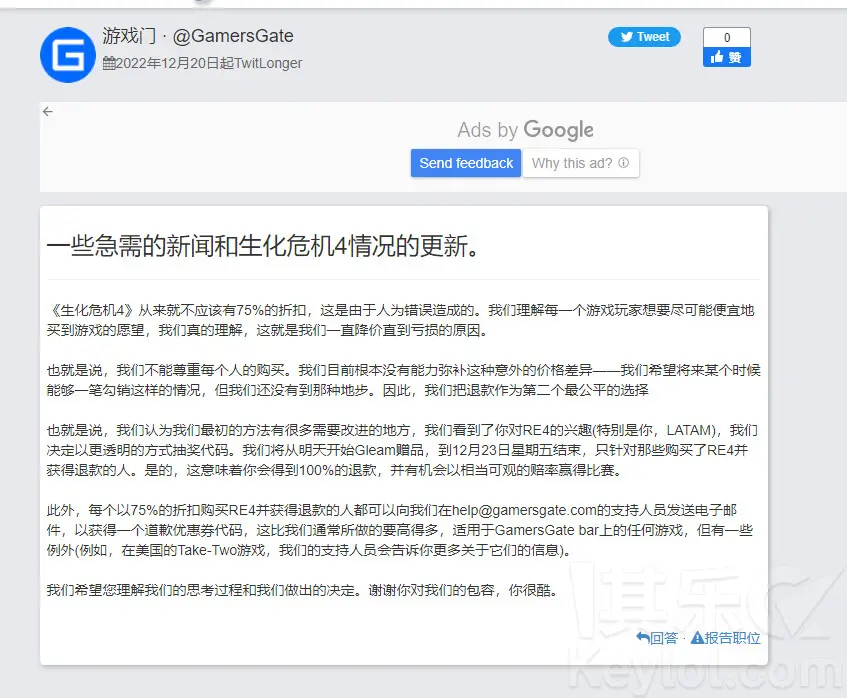Click the calendar icon beside the date
The image size is (847, 698).
point(109,63)
